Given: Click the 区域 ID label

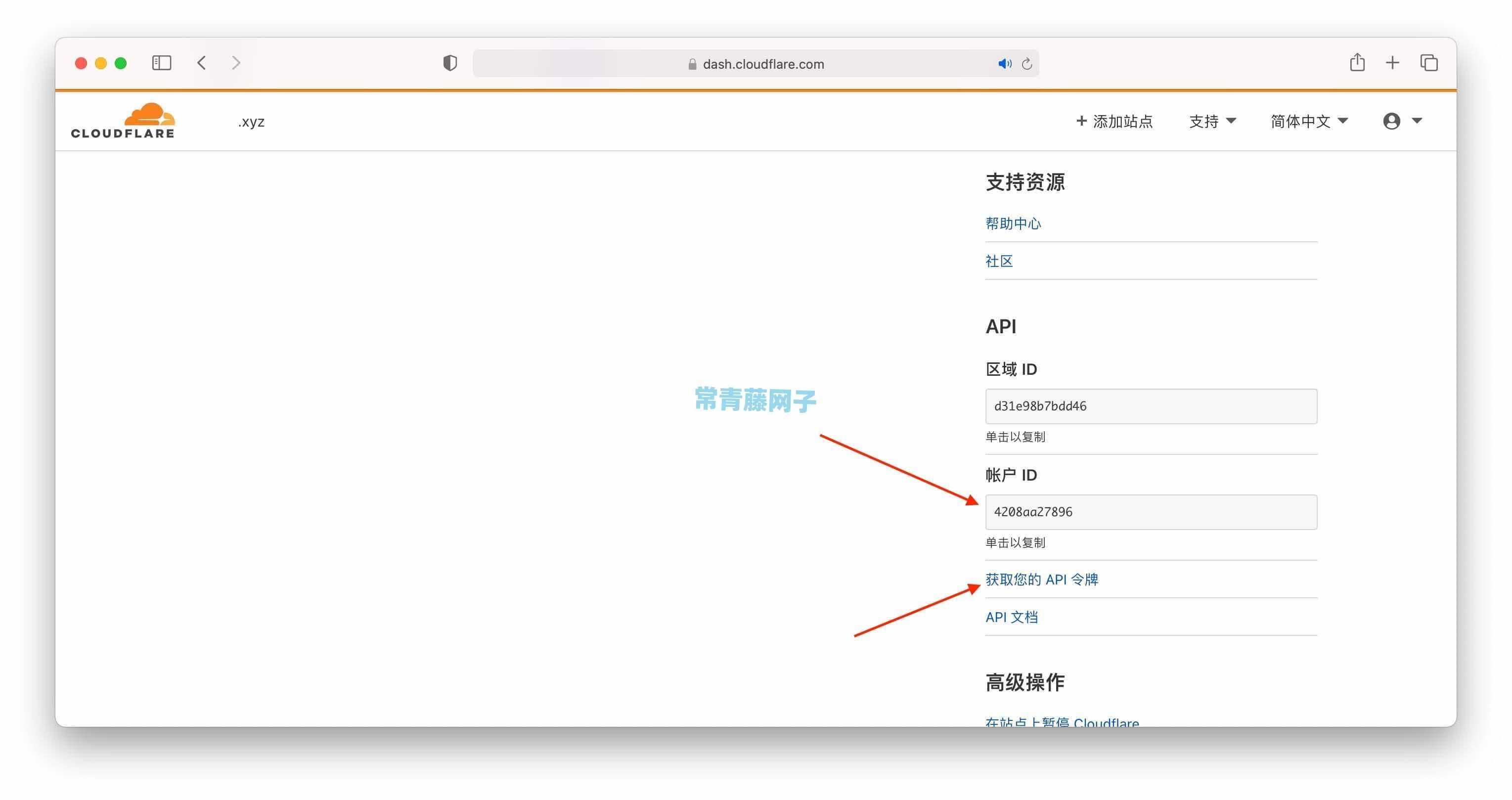Looking at the screenshot, I should click(1011, 369).
